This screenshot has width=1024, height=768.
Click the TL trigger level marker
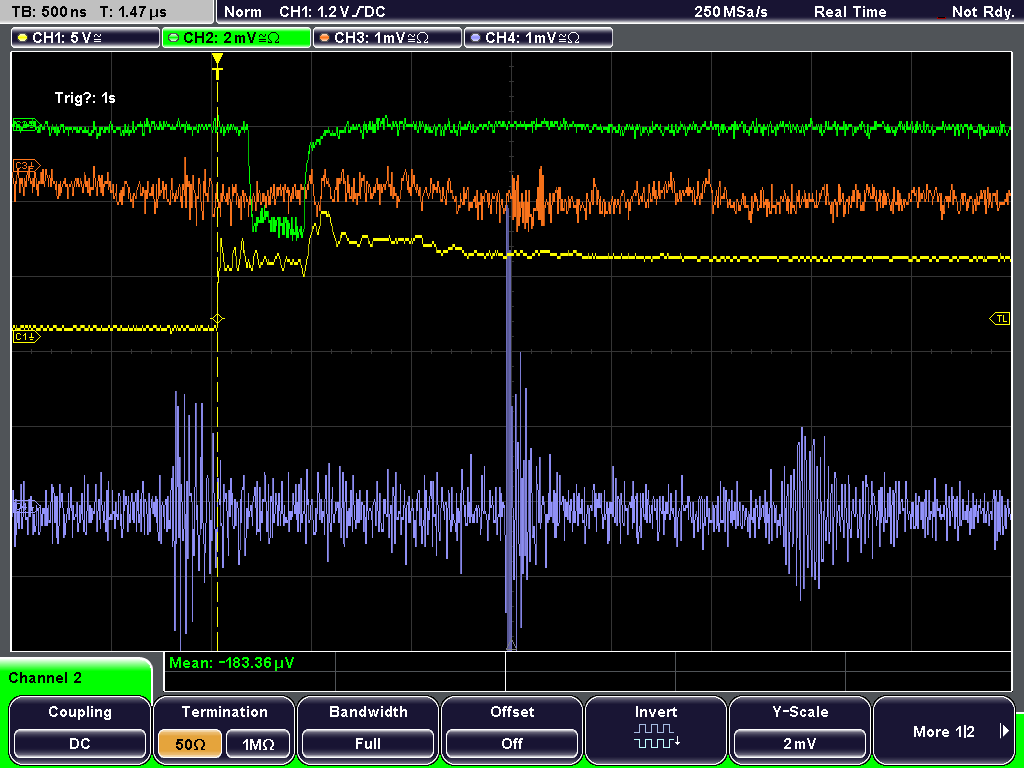coord(1000,319)
